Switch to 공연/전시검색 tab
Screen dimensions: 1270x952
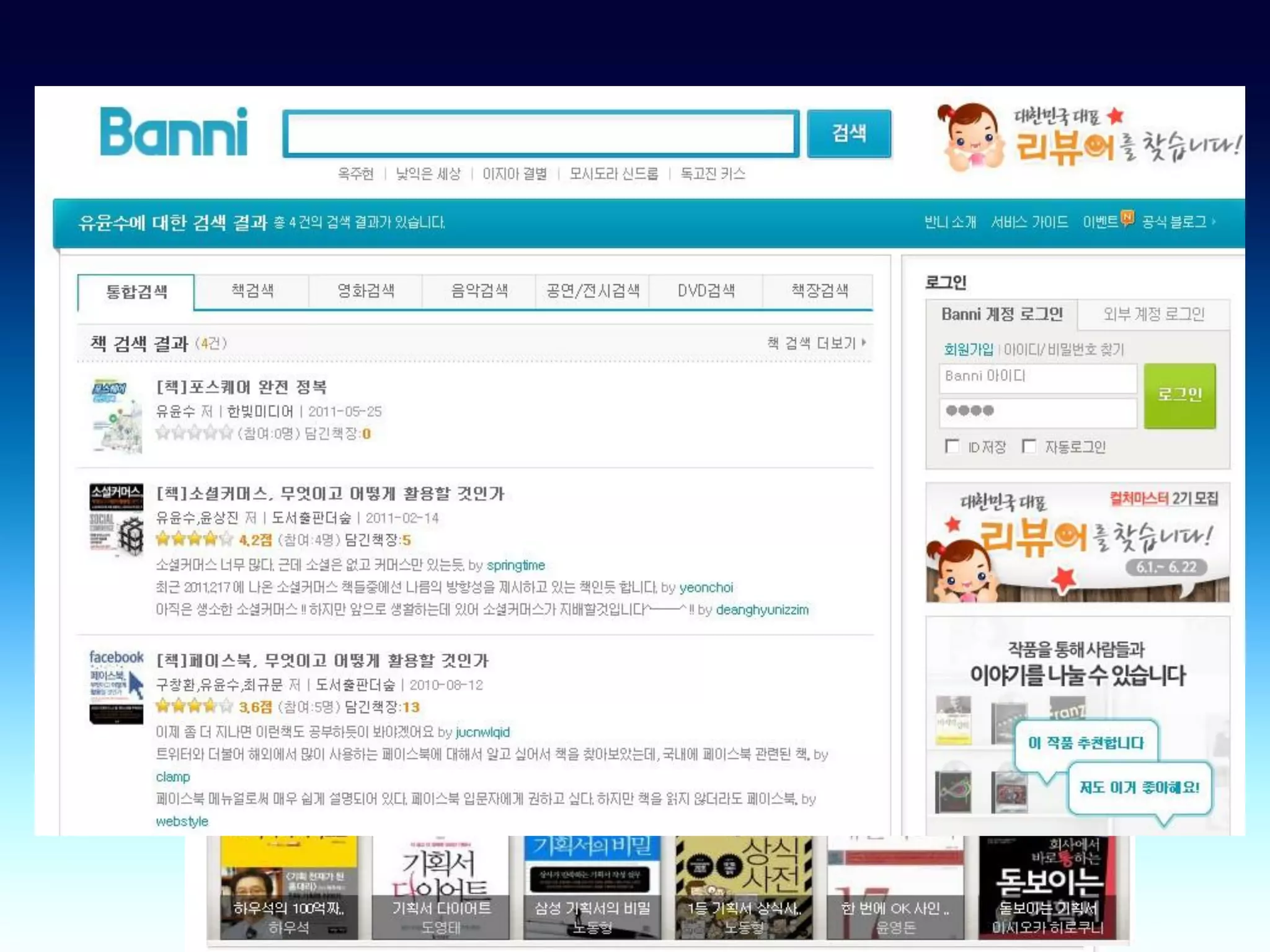point(592,291)
